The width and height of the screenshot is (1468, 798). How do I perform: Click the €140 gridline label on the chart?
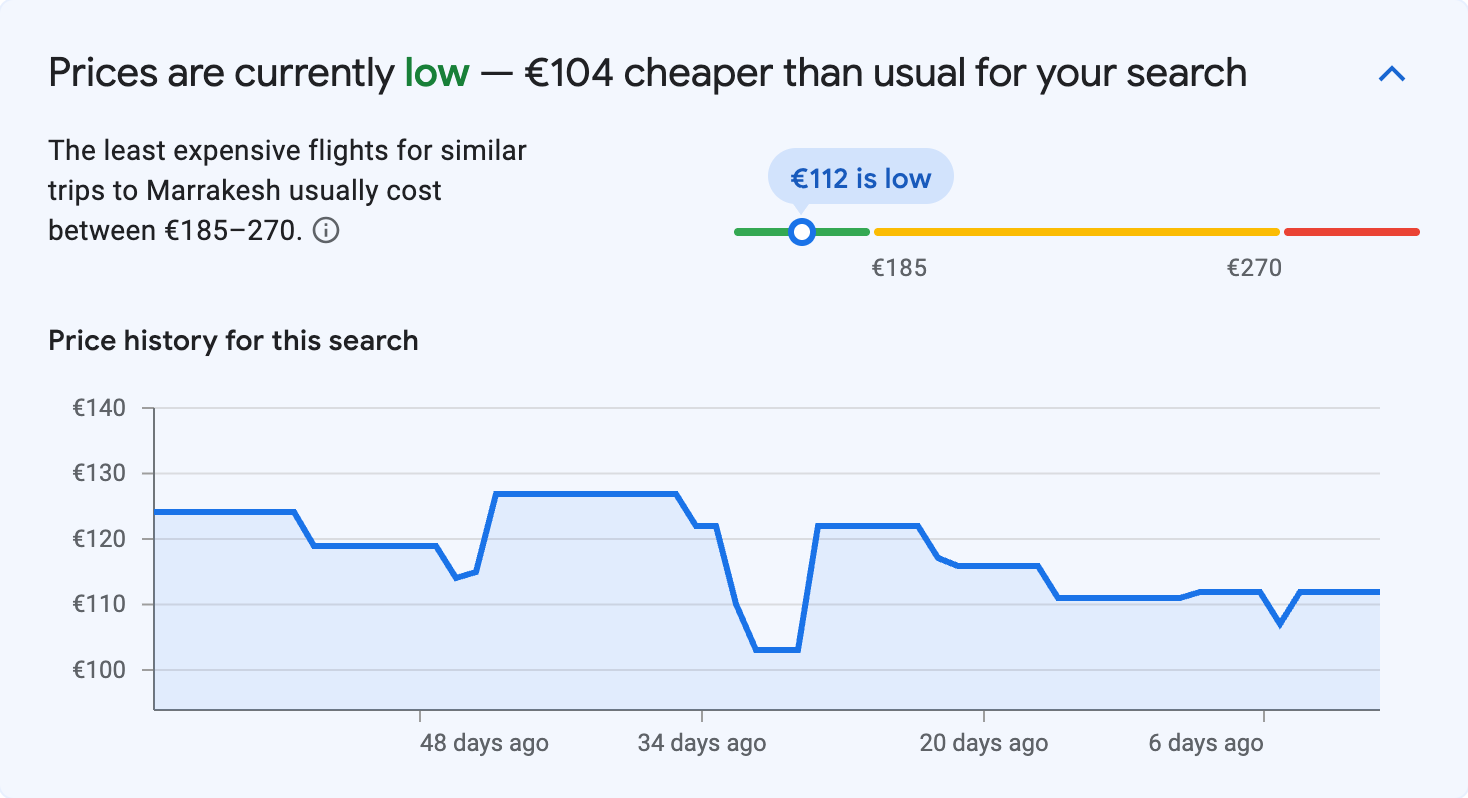coord(98,408)
